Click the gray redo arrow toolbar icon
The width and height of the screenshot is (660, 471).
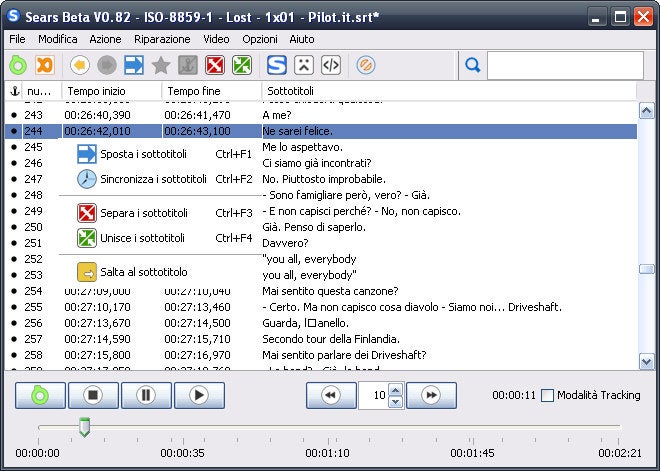[107, 66]
